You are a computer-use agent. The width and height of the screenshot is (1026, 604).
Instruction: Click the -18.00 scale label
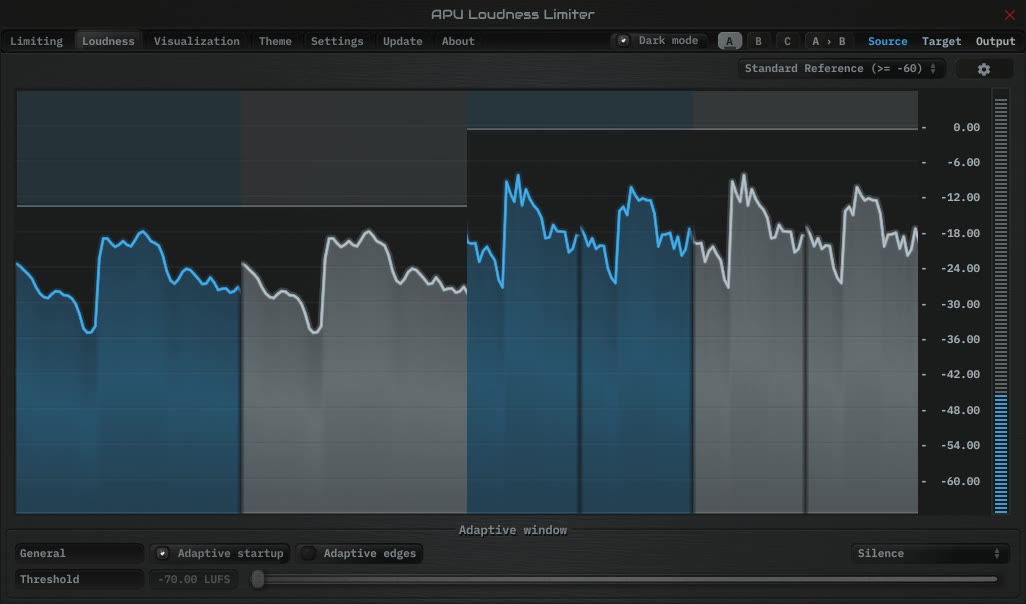click(960, 233)
